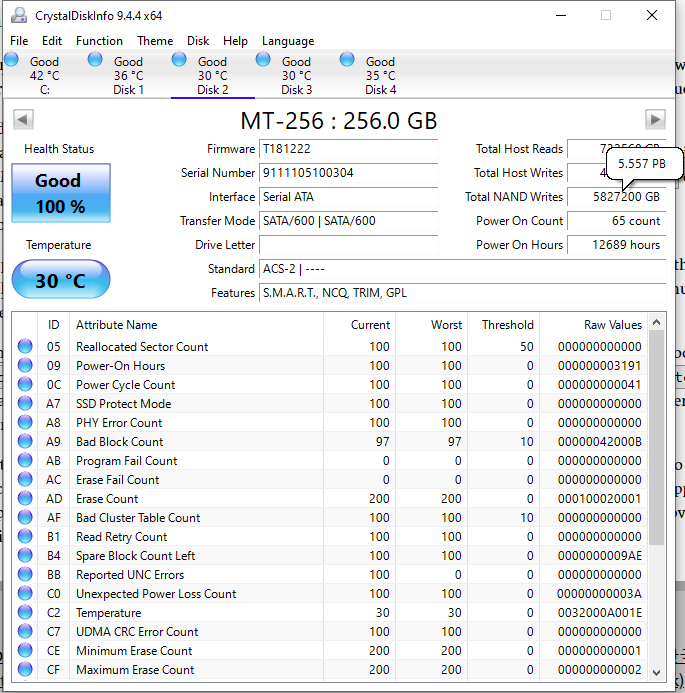The width and height of the screenshot is (685, 693).
Task: Open the Edit menu
Action: (52, 41)
